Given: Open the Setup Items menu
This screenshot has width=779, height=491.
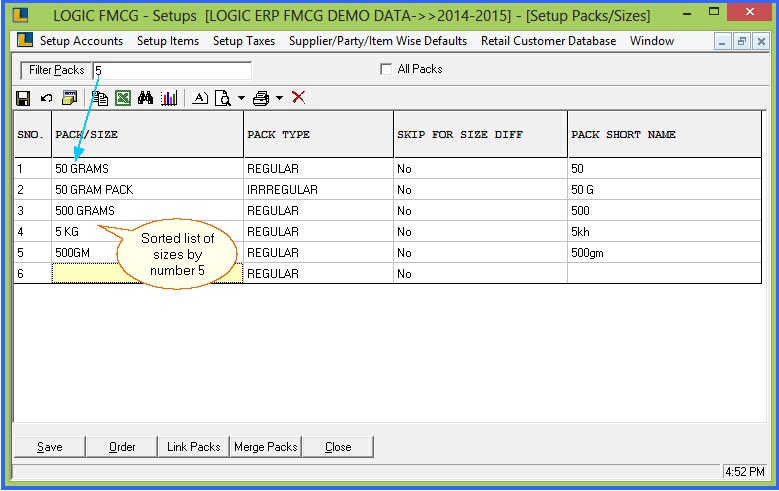Looking at the screenshot, I should (x=168, y=41).
